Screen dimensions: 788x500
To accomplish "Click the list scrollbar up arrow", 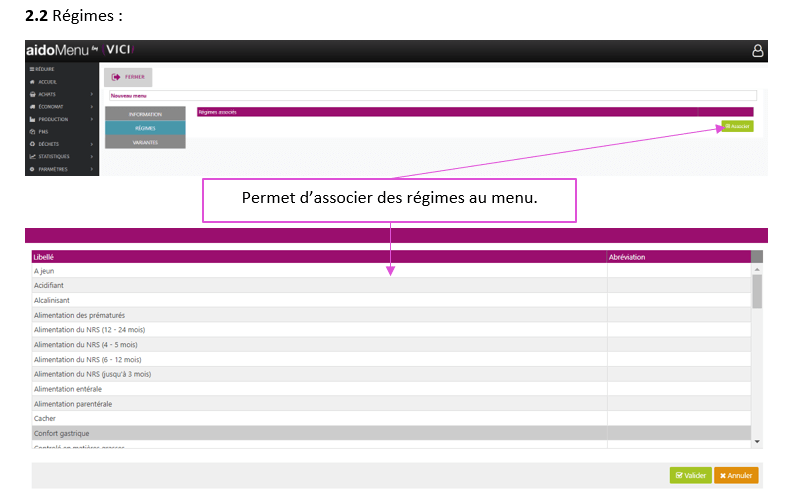I will tap(757, 270).
